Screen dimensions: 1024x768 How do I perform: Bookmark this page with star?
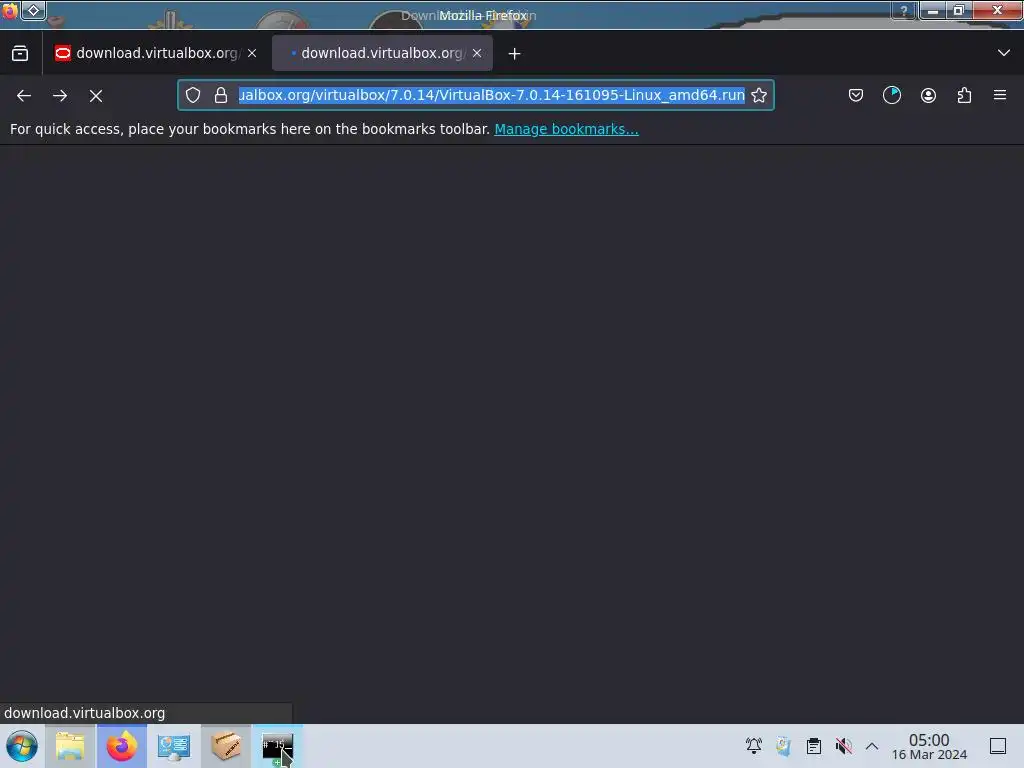[x=759, y=95]
